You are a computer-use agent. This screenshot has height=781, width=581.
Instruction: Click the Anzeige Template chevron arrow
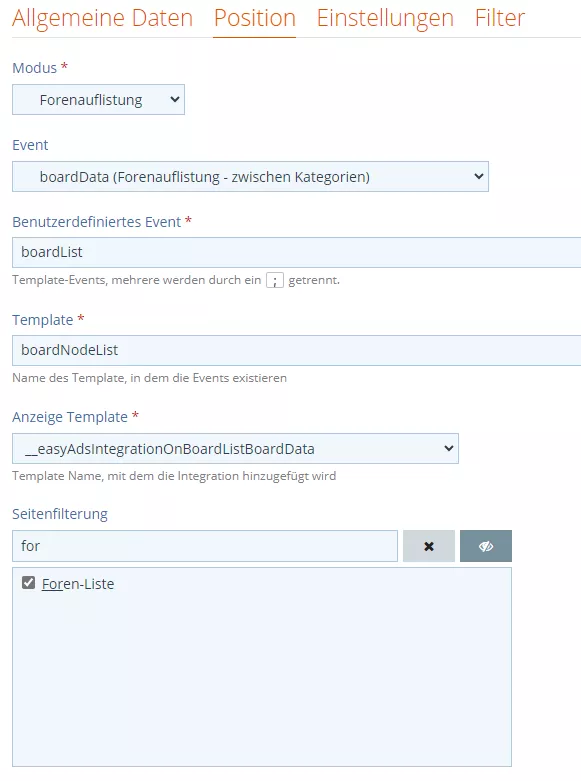tap(448, 448)
